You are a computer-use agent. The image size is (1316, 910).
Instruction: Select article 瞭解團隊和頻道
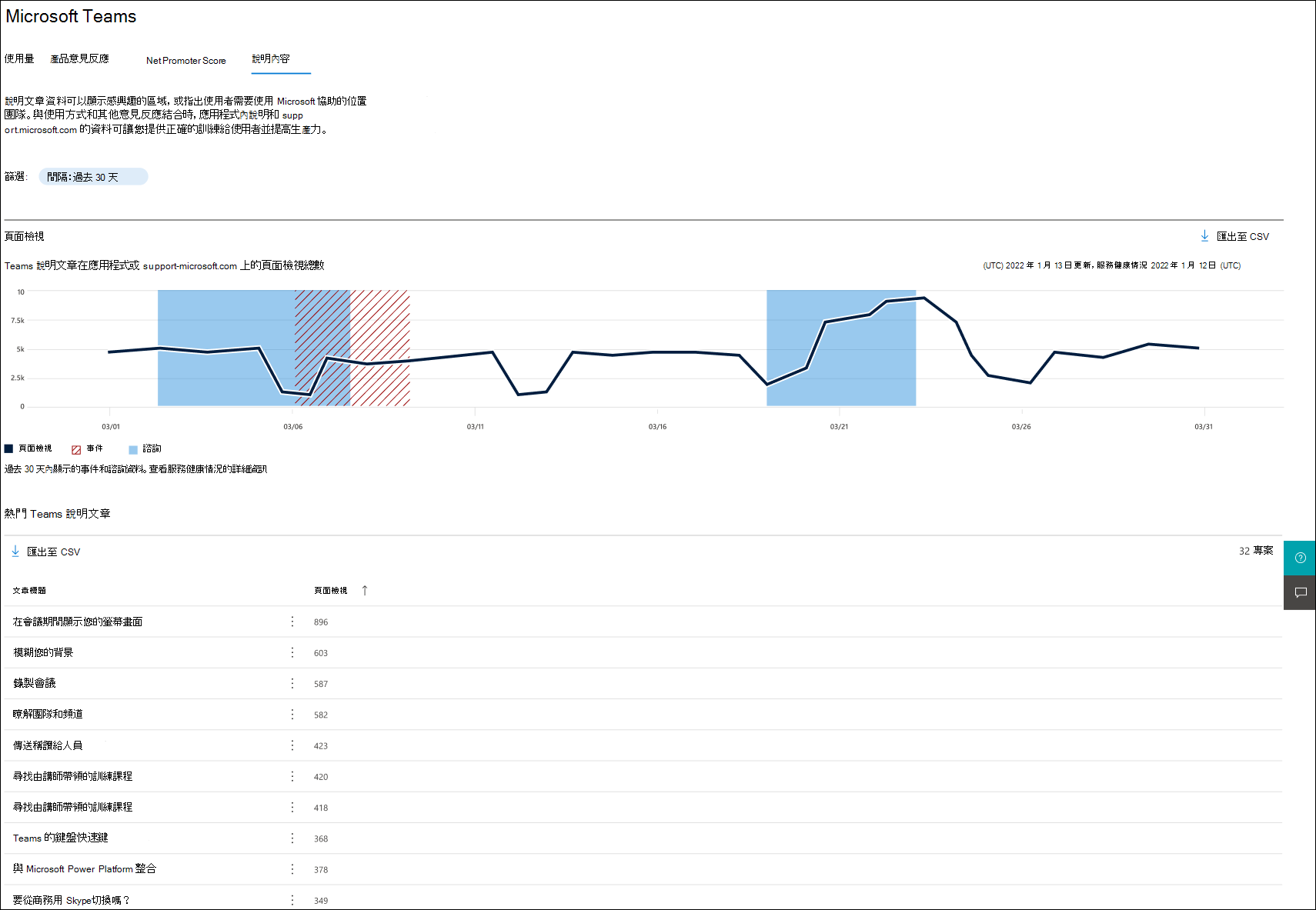[48, 714]
